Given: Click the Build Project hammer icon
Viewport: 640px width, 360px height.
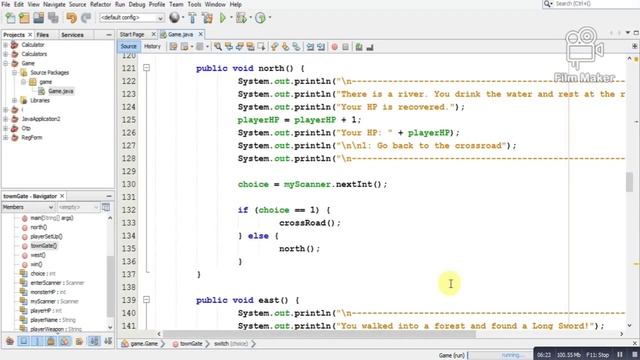Looking at the screenshot, I should [192, 18].
